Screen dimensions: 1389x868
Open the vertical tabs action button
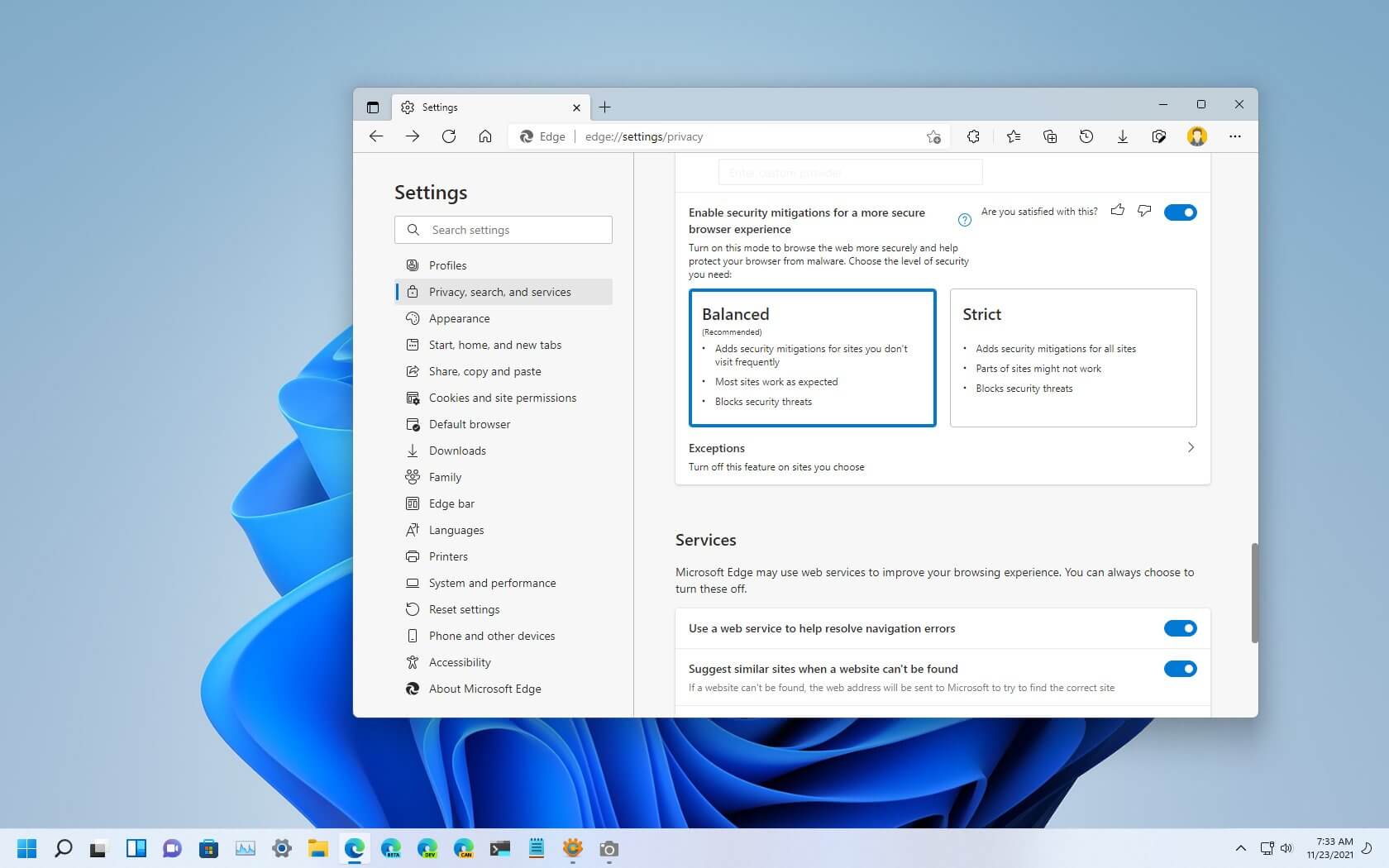(373, 107)
